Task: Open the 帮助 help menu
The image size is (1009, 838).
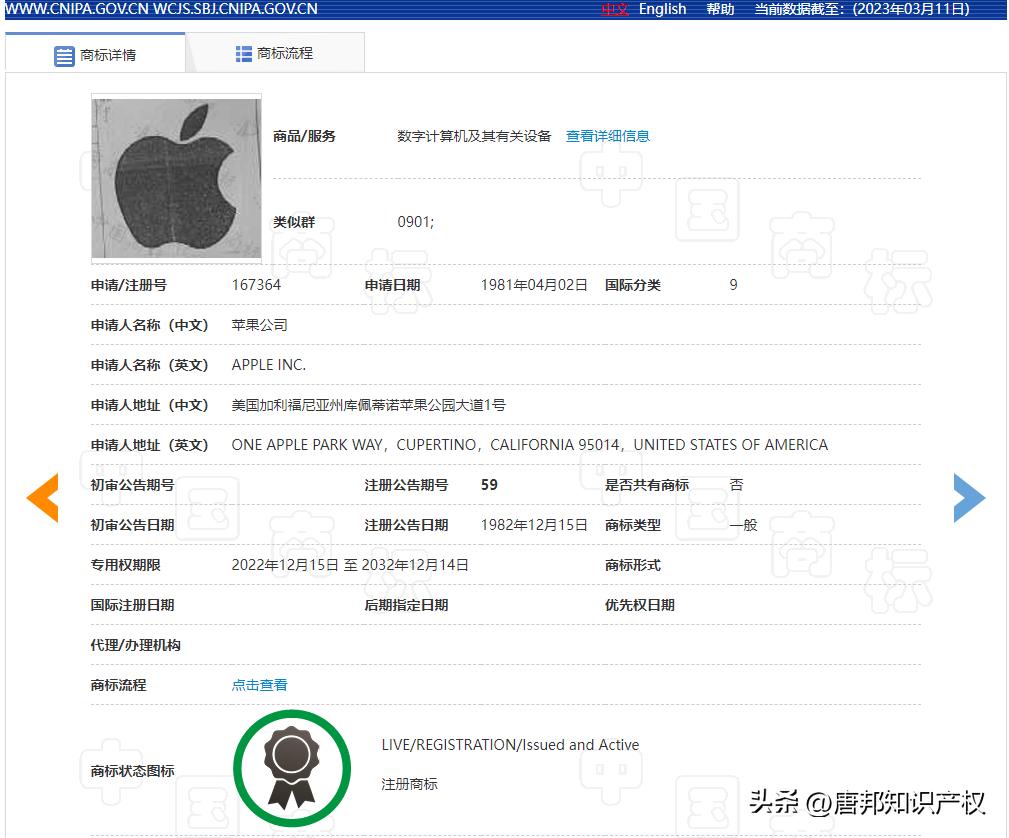Action: (x=720, y=9)
